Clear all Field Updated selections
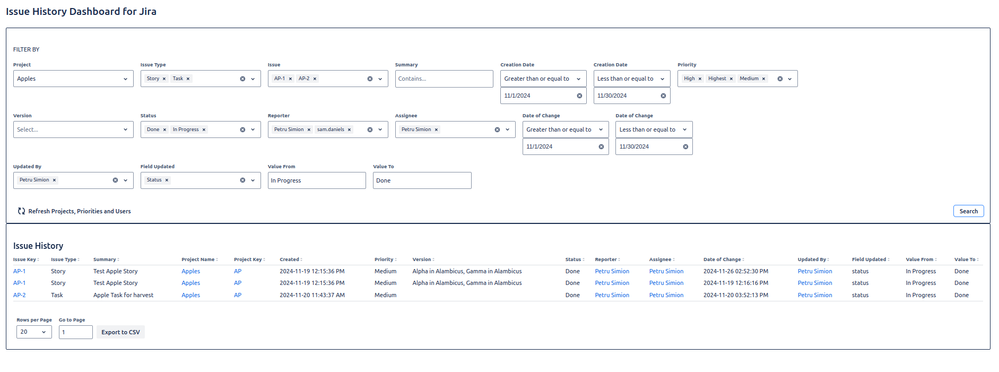The image size is (999, 372). 242,180
